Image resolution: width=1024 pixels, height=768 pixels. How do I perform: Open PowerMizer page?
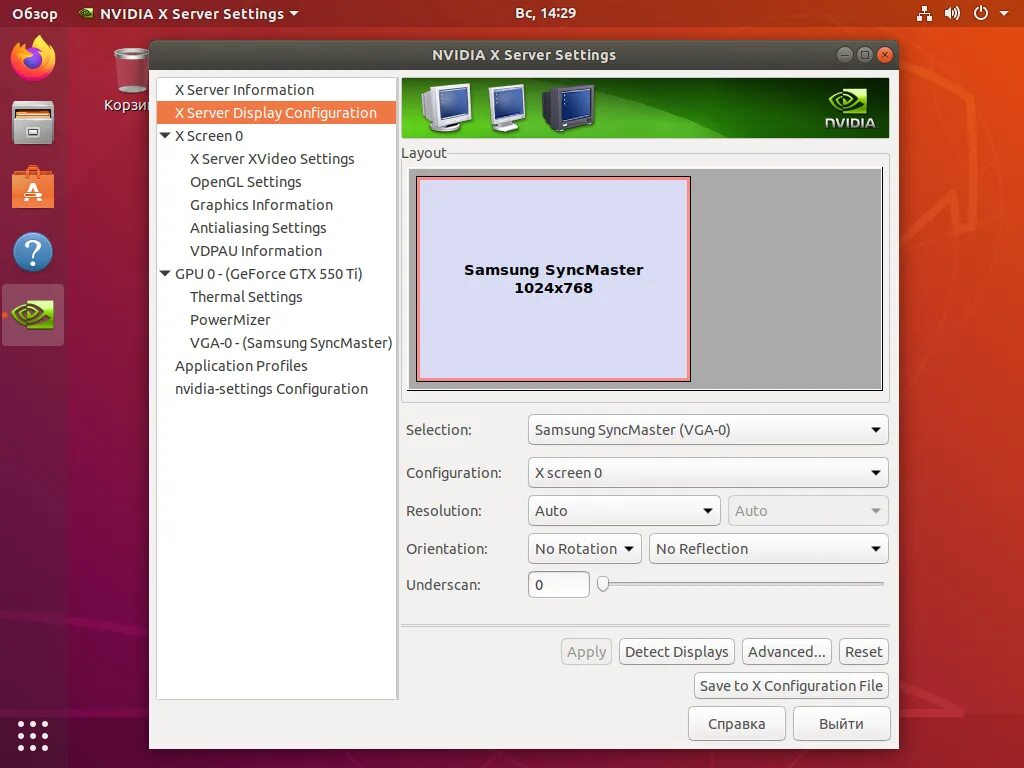pos(230,320)
